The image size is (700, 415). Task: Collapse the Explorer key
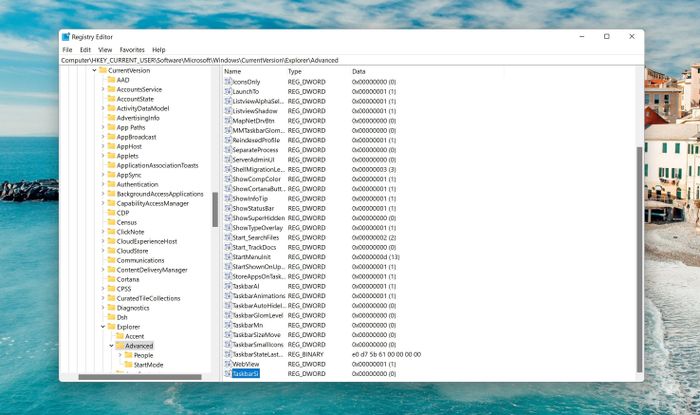[103, 327]
